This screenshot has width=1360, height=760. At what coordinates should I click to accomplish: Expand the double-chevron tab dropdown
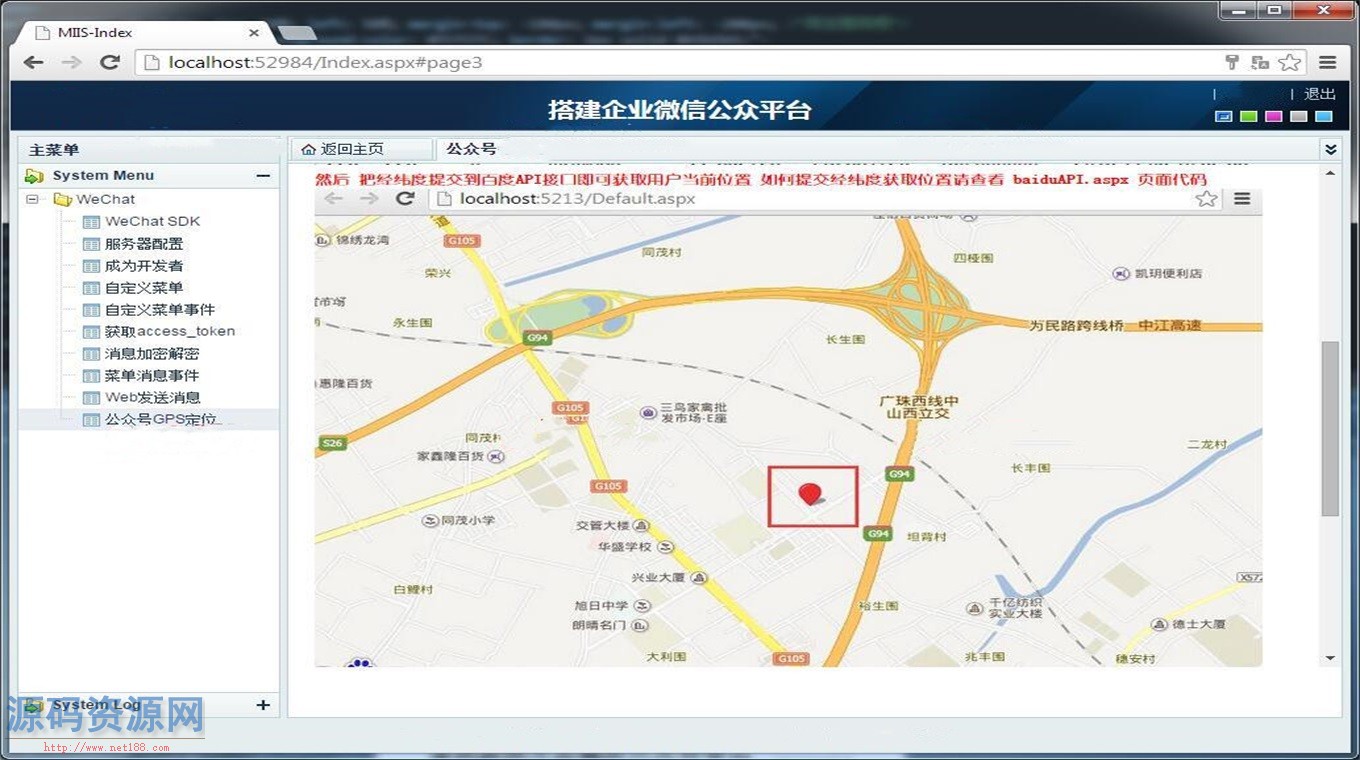click(1330, 149)
